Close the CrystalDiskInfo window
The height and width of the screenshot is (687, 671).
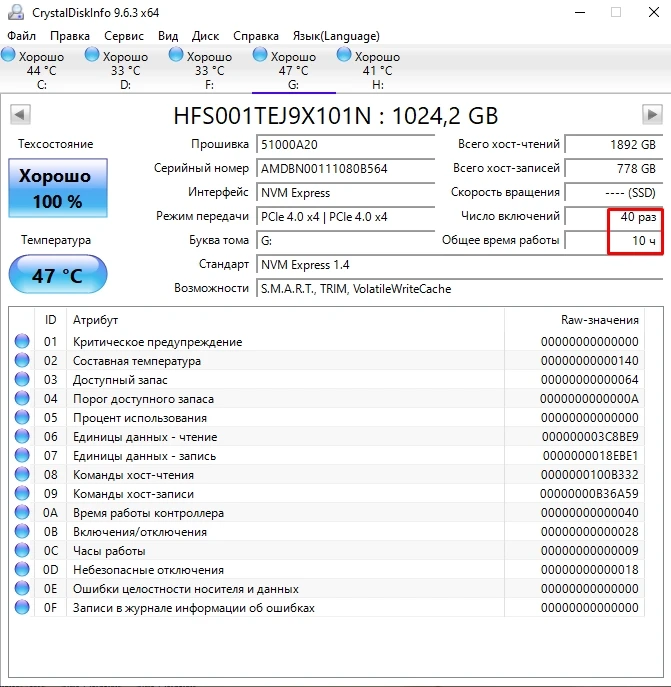point(653,12)
